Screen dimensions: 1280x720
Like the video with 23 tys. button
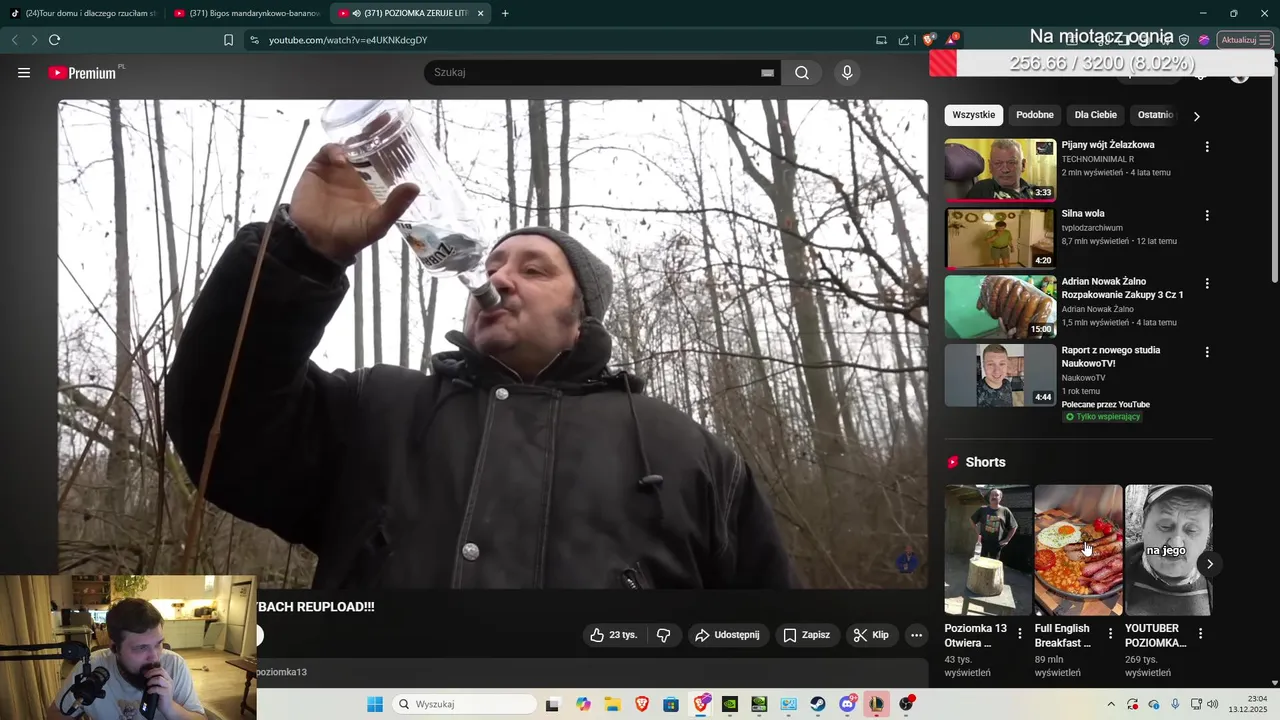[613, 635]
